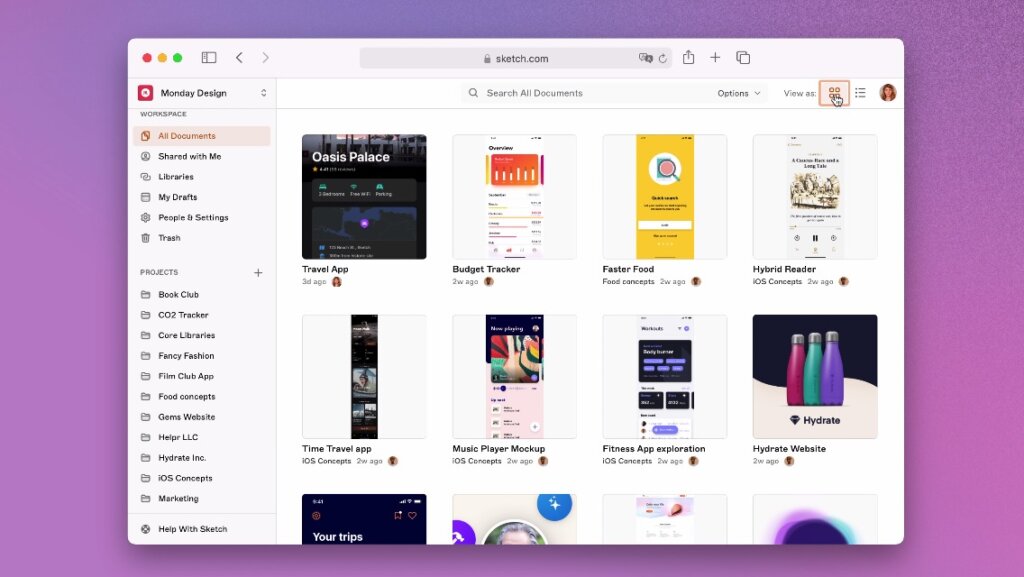Switch to grid view layout

point(834,93)
